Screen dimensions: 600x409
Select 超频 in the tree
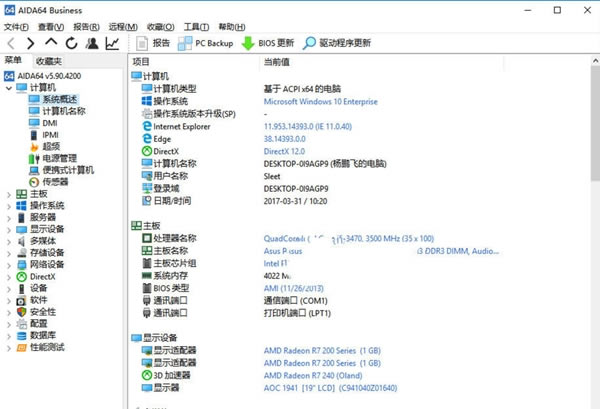(51, 146)
